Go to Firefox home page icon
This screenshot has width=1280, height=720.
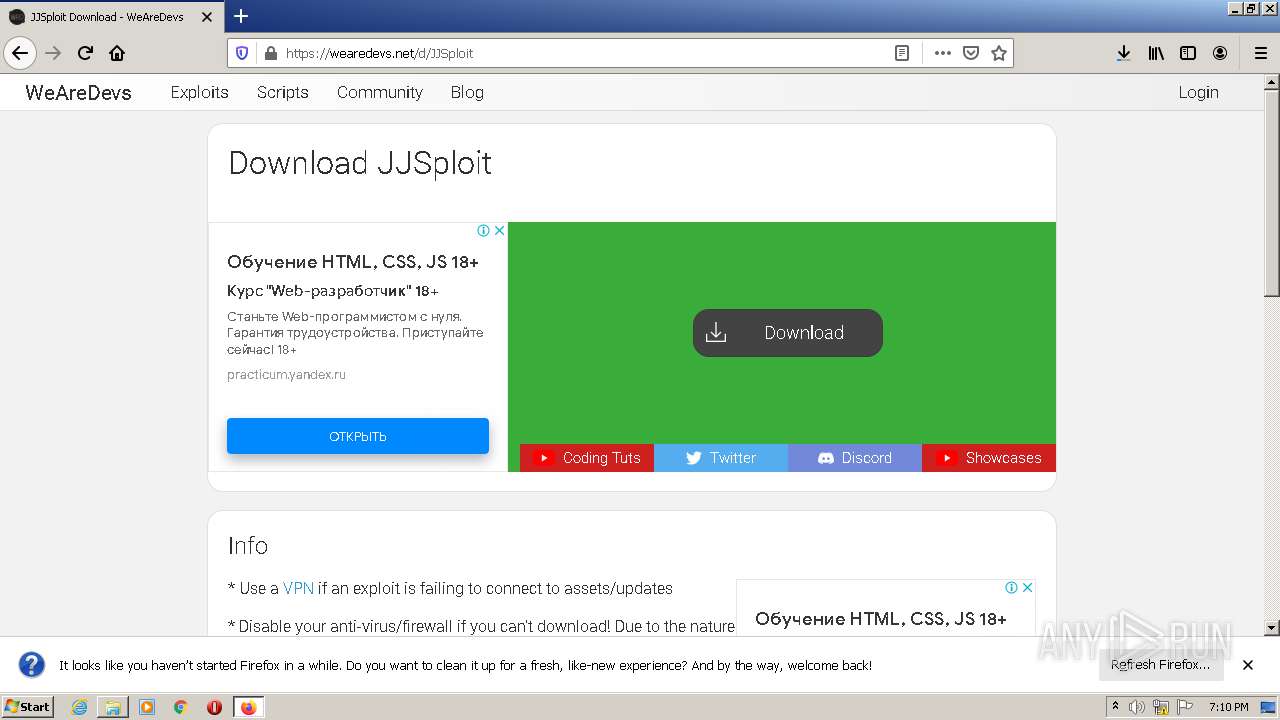tap(117, 53)
